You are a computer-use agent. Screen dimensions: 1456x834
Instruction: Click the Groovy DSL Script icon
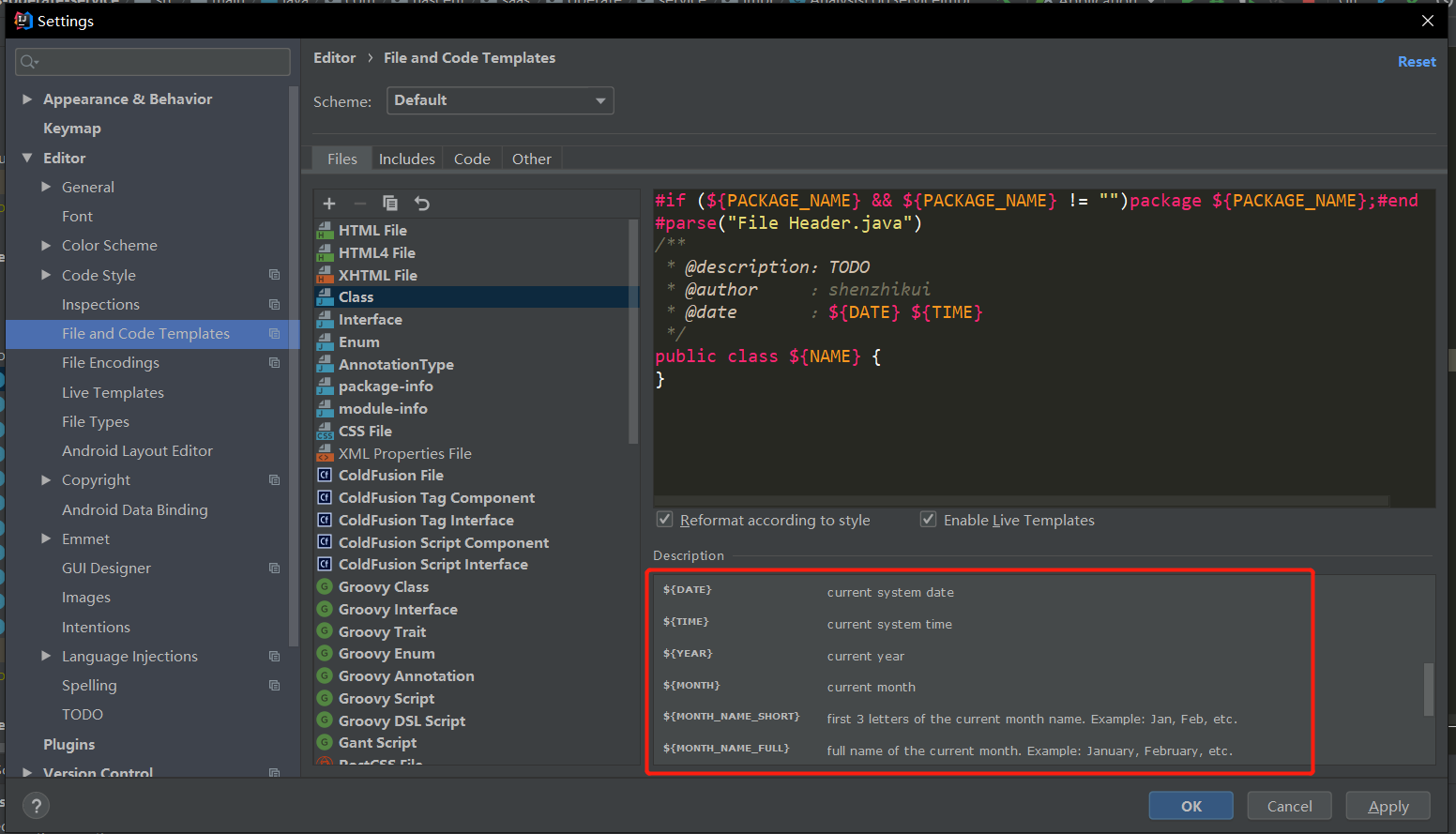(325, 720)
